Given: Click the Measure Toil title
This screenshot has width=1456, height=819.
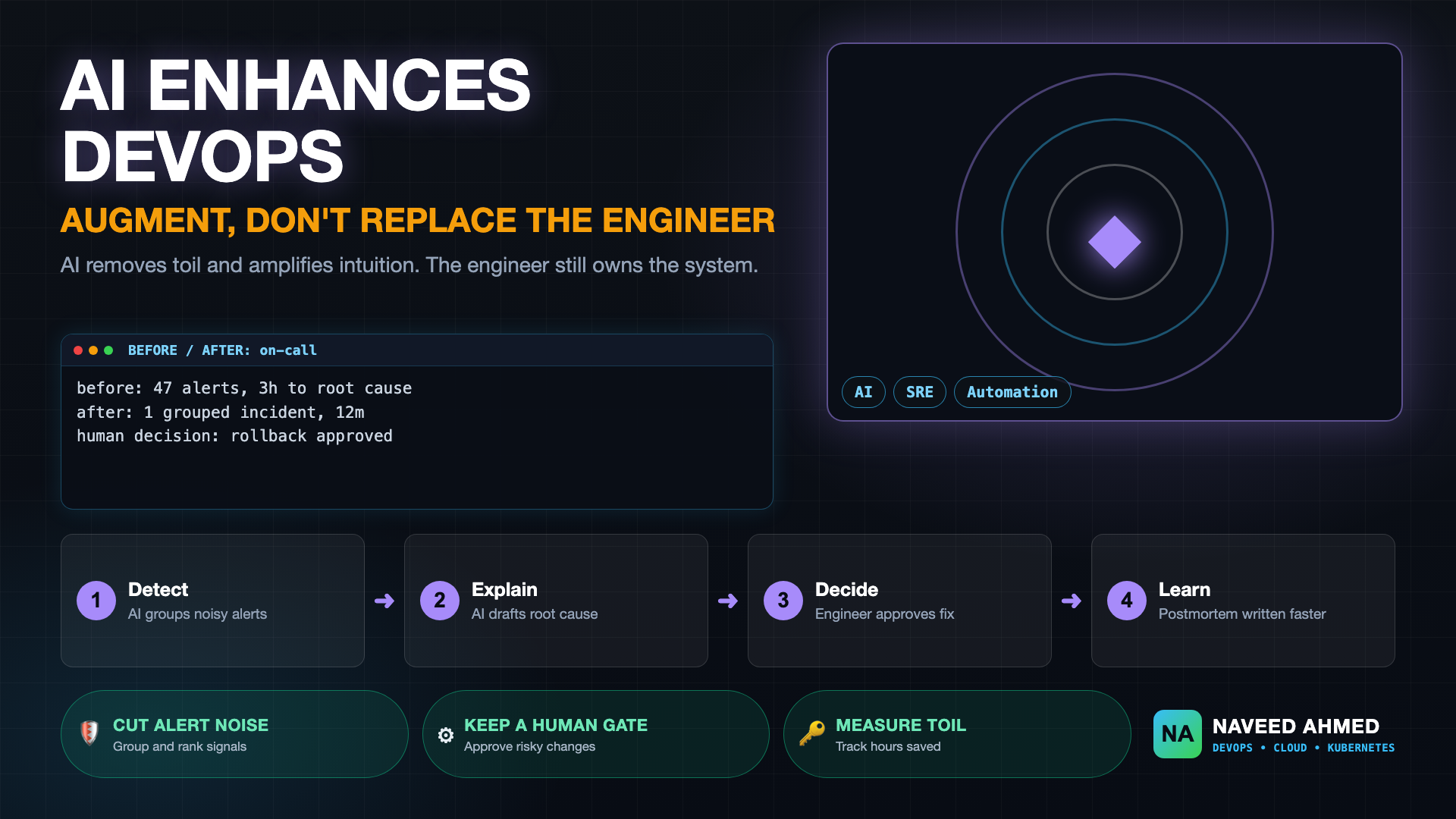Looking at the screenshot, I should point(901,725).
